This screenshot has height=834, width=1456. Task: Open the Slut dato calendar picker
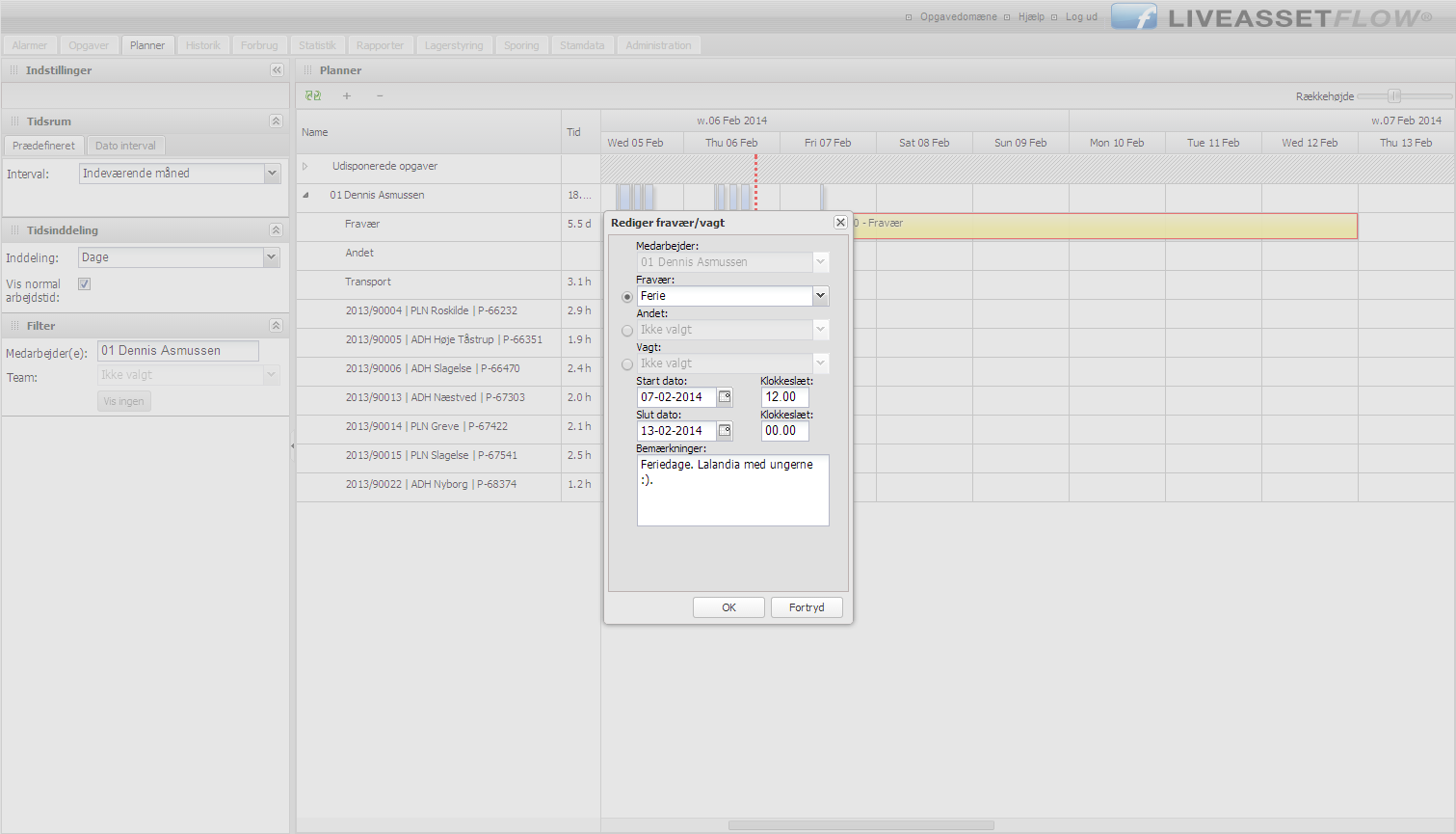(725, 431)
